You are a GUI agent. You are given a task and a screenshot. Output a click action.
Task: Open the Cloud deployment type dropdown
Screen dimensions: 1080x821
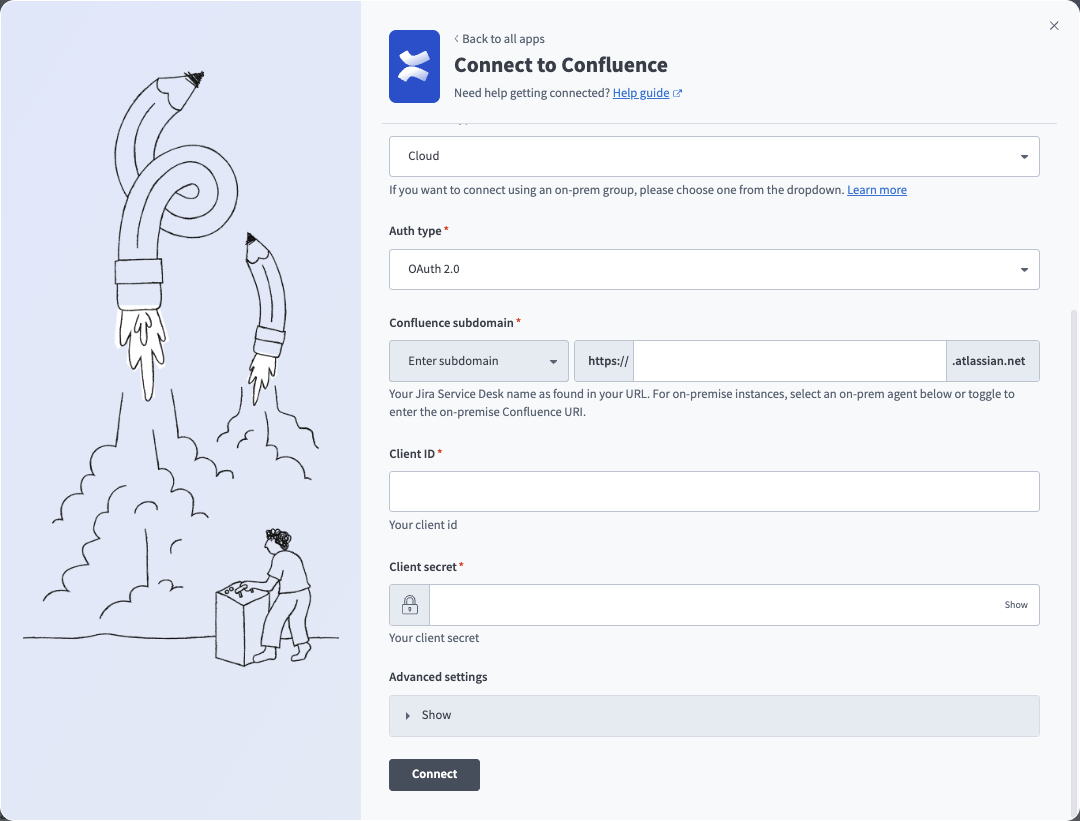coord(714,156)
